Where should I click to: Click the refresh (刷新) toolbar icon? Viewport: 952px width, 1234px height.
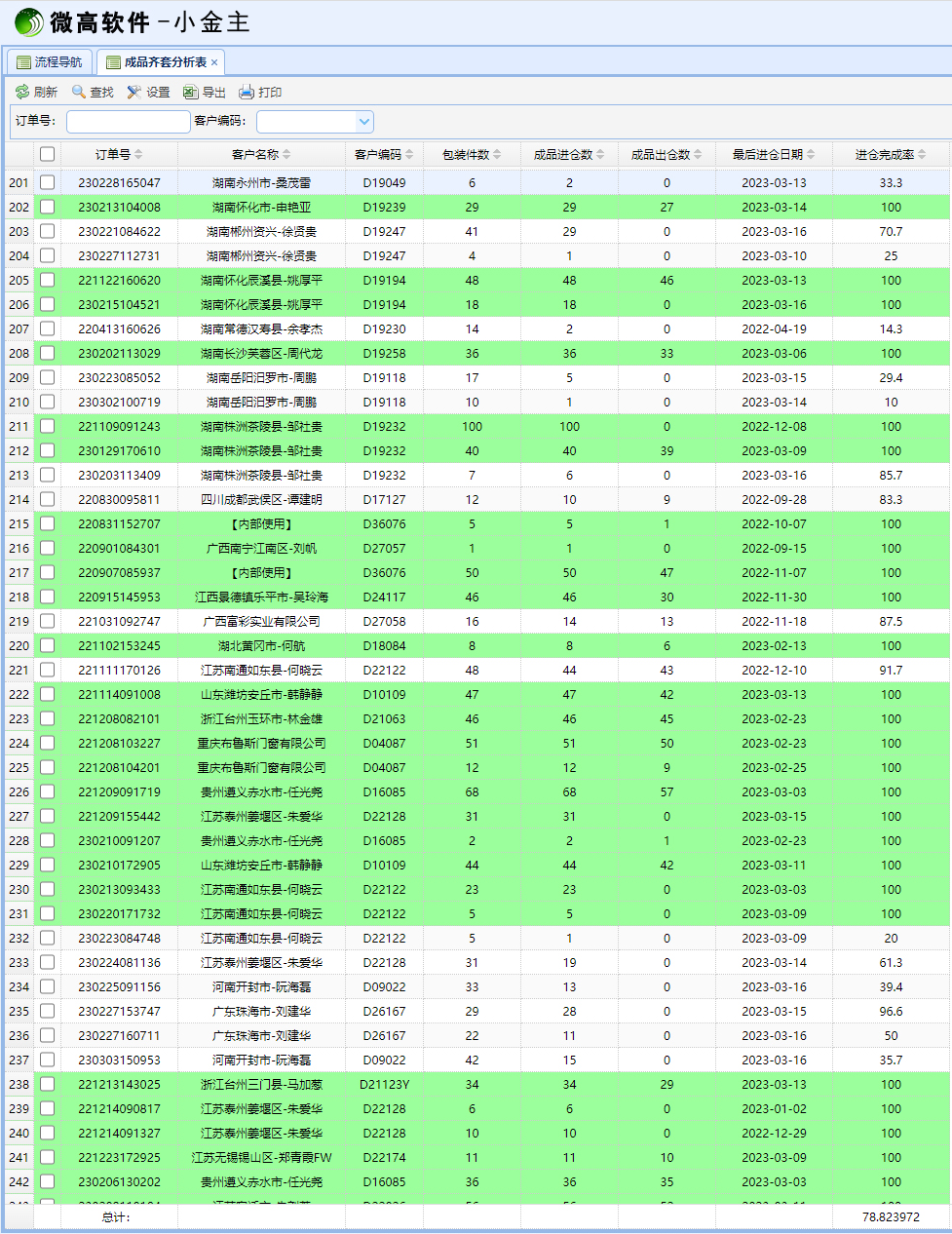pos(22,92)
